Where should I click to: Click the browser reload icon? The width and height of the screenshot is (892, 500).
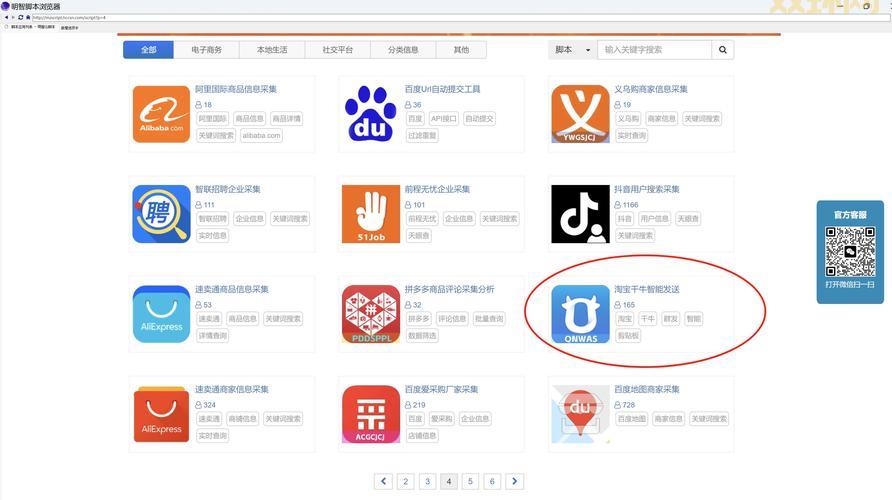tap(20, 17)
